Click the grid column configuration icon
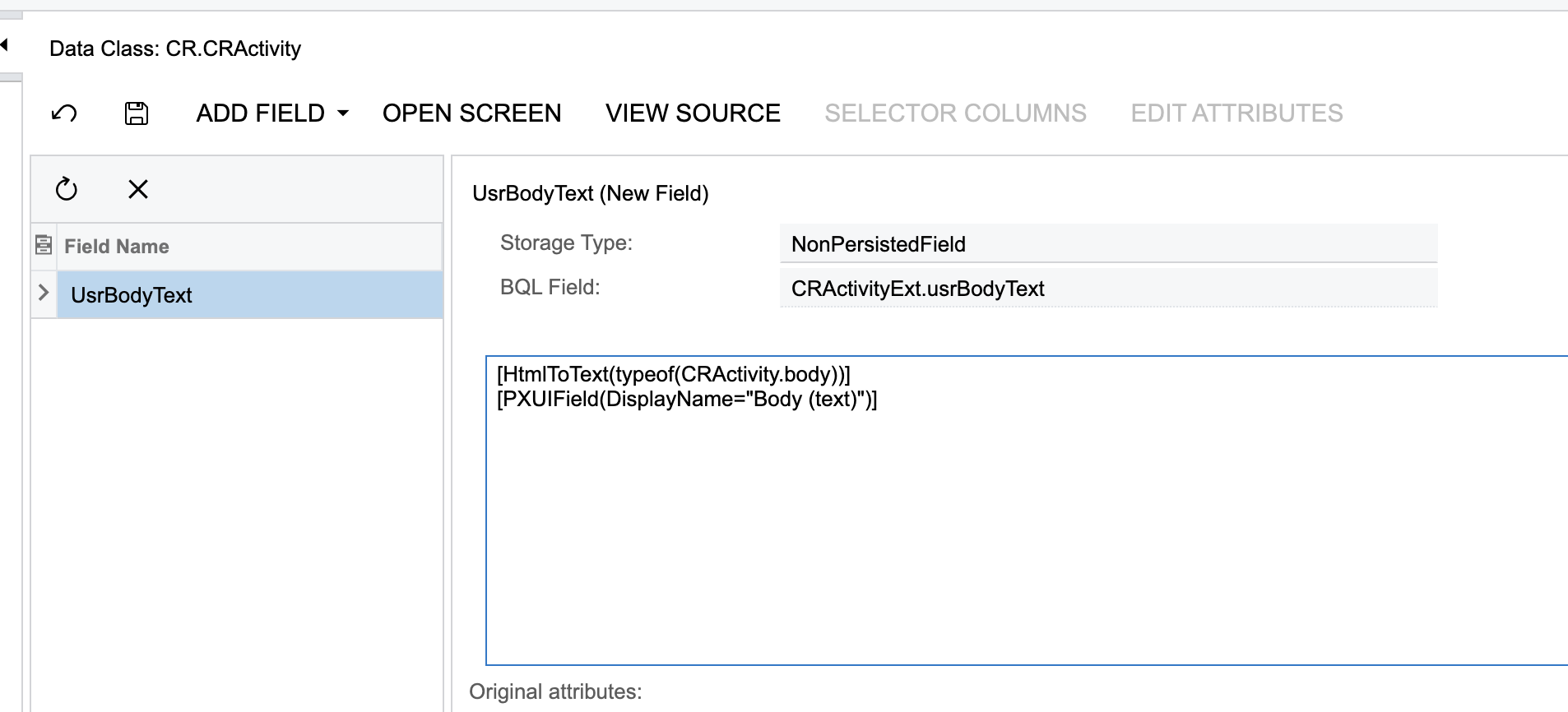The image size is (1568, 712). tap(44, 245)
